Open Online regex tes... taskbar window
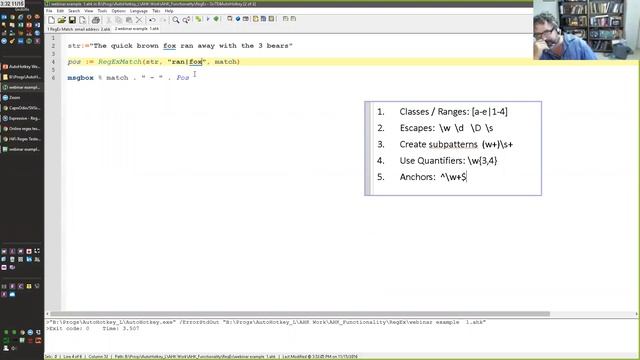 (x=21, y=129)
